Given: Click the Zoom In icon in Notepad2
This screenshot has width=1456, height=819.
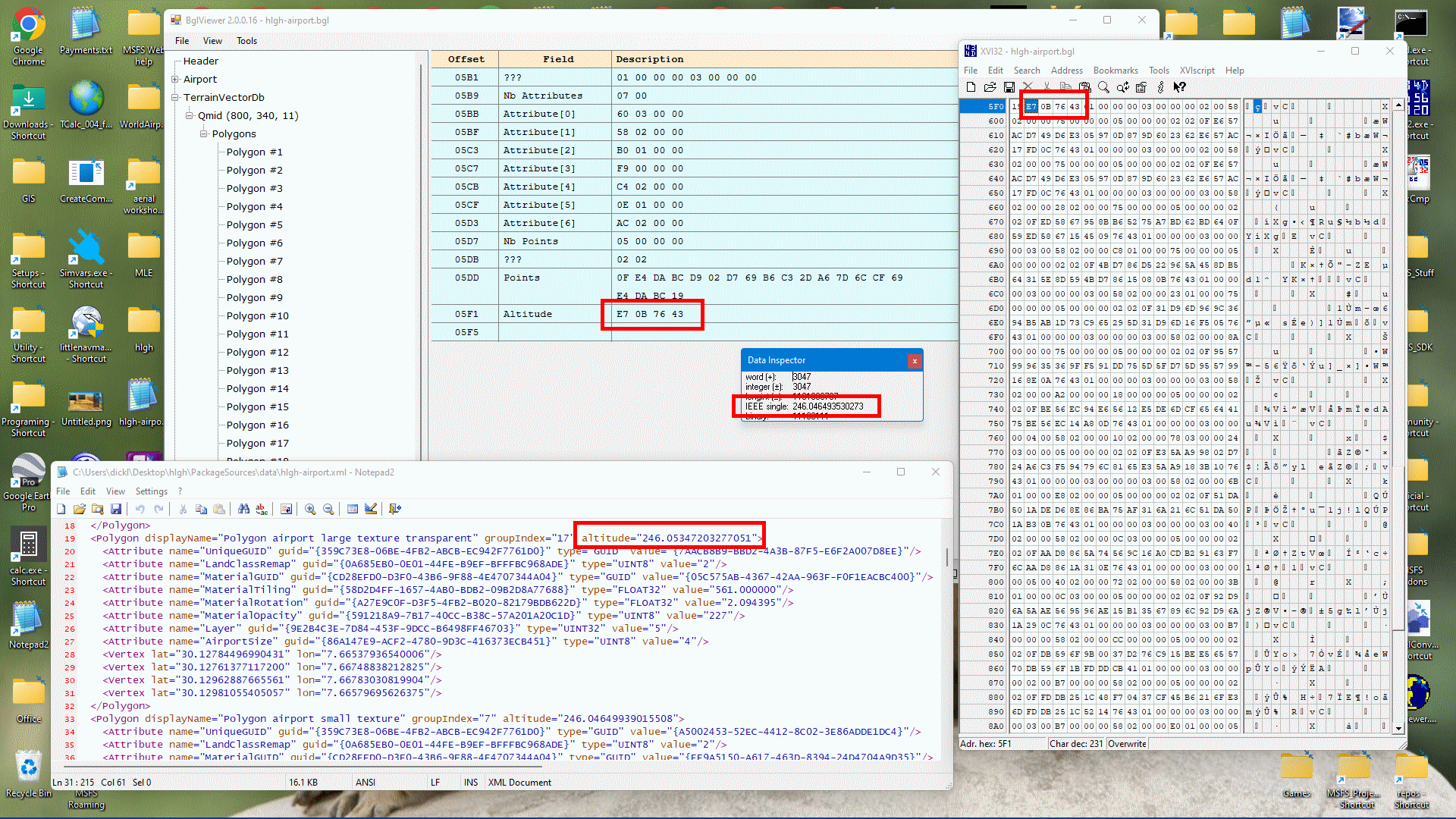Looking at the screenshot, I should 310,509.
